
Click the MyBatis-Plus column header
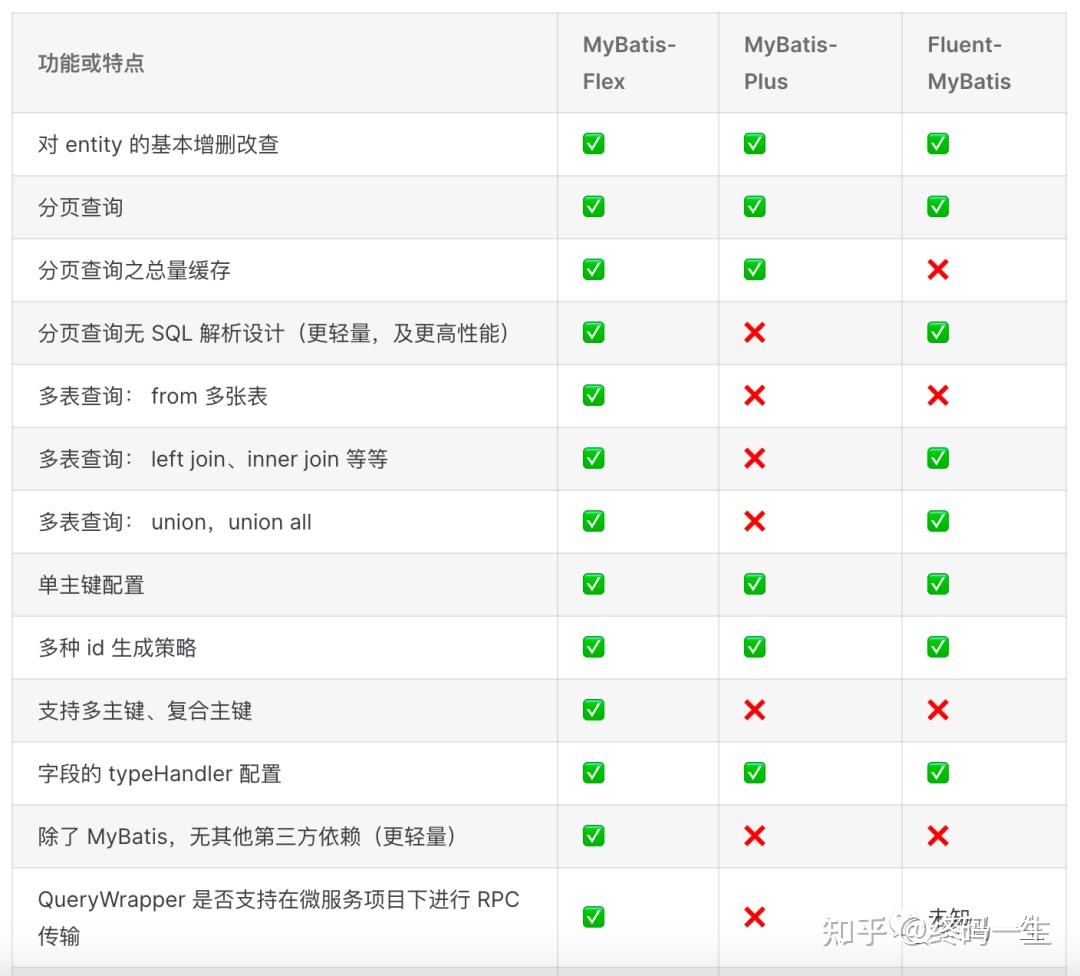[790, 63]
